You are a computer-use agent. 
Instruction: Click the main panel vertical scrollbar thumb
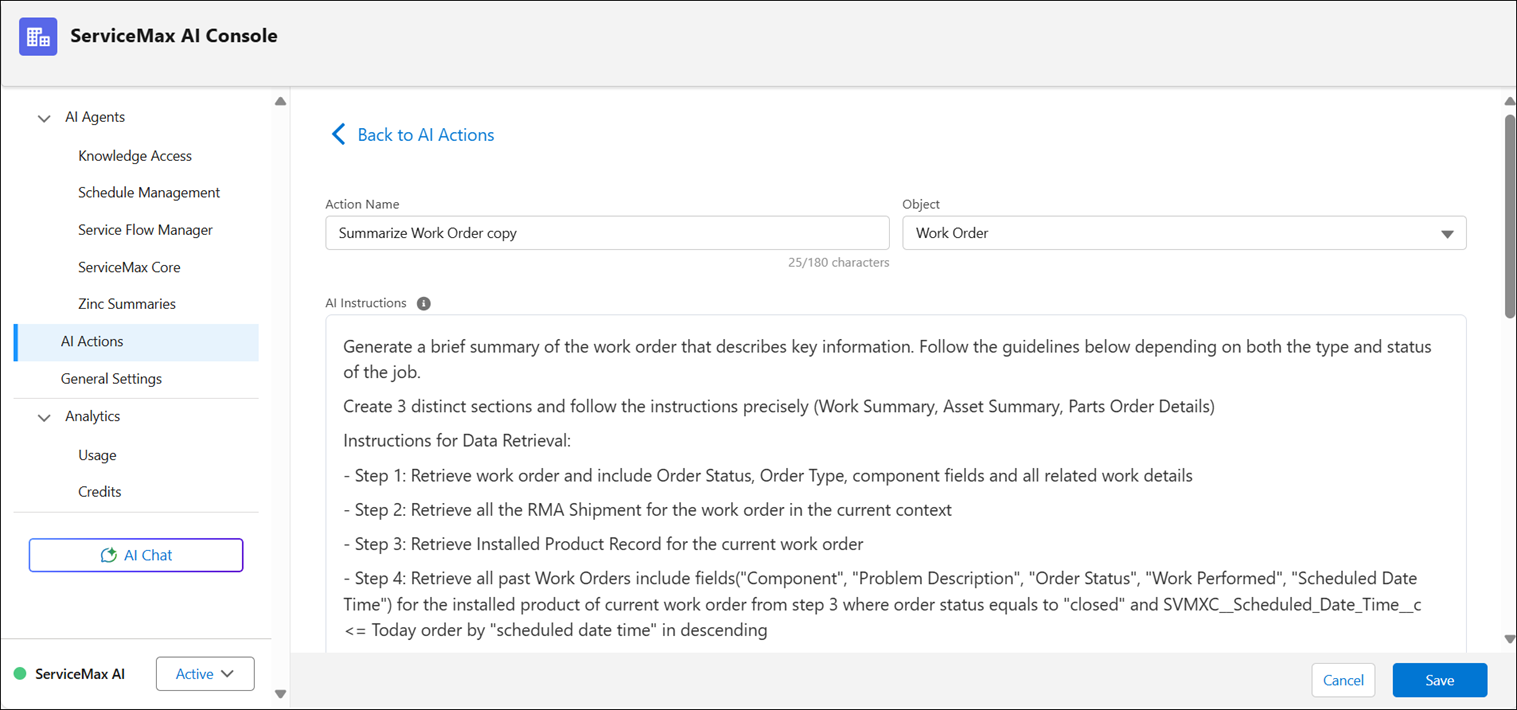tap(1510, 216)
